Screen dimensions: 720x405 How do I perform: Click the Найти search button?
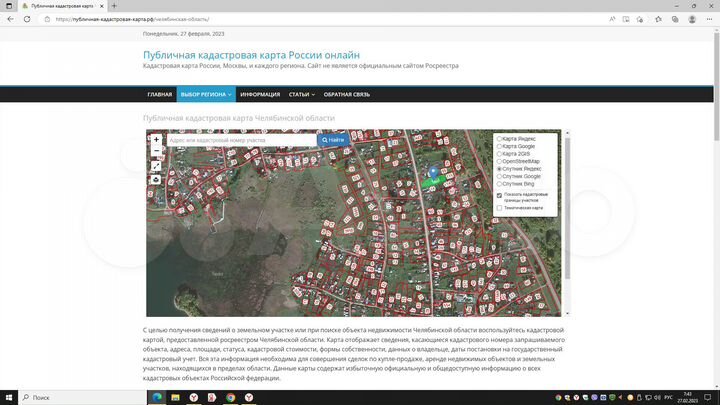[333, 140]
